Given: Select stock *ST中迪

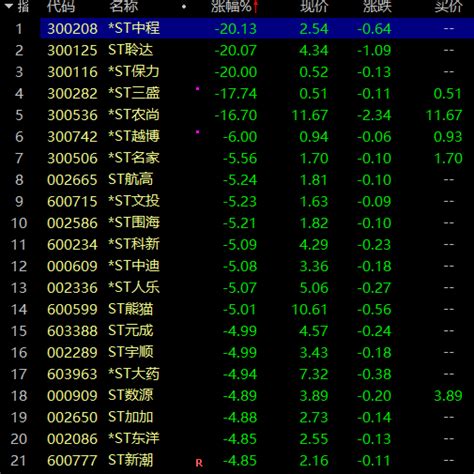Looking at the screenshot, I should [134, 266].
